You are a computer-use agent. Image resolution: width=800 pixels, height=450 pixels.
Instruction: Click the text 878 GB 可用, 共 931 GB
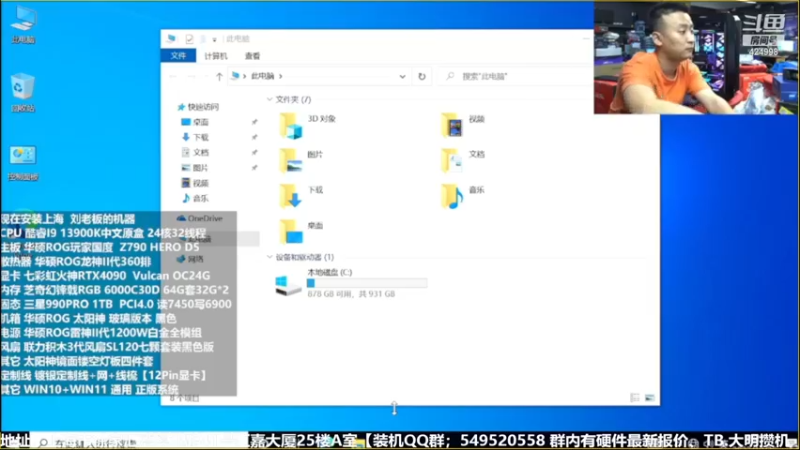click(351, 294)
